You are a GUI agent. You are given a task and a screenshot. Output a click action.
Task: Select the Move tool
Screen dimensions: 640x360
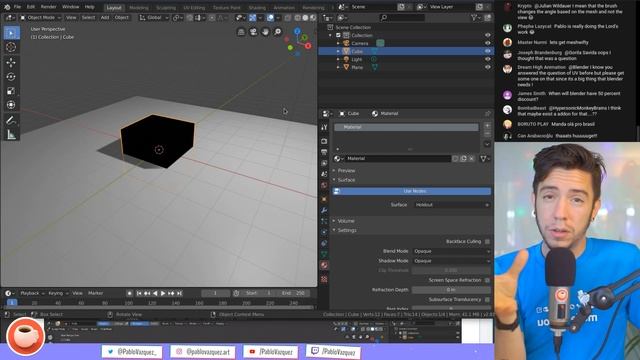(11, 62)
